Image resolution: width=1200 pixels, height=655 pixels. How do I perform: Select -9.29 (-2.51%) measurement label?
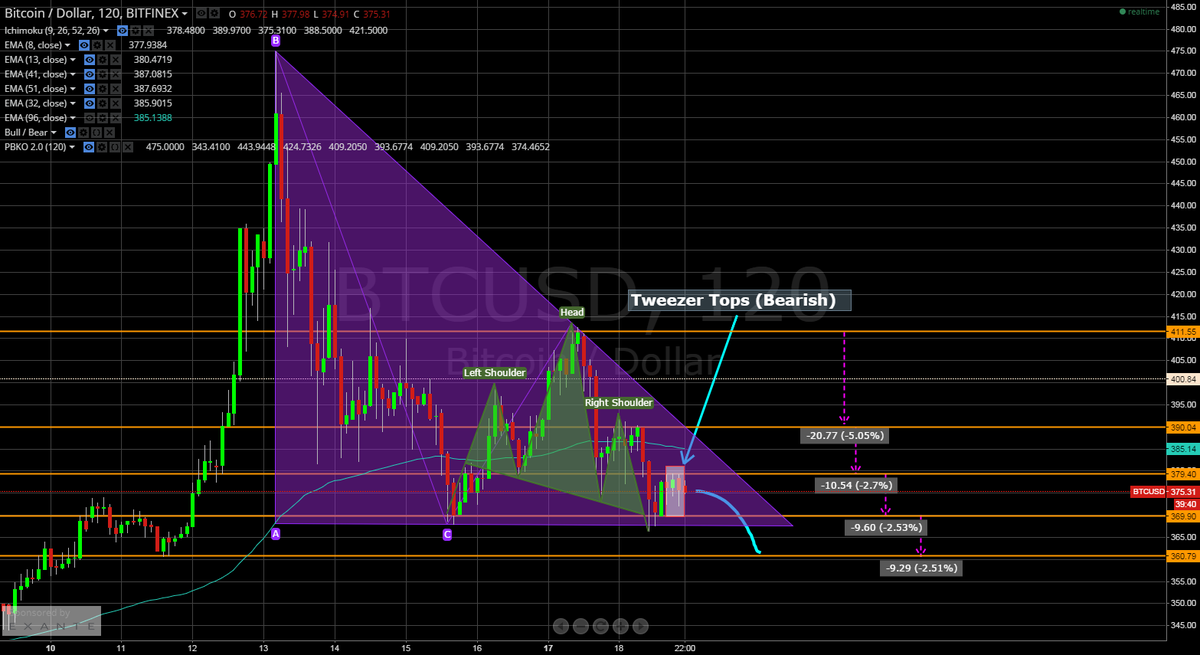pos(921,568)
